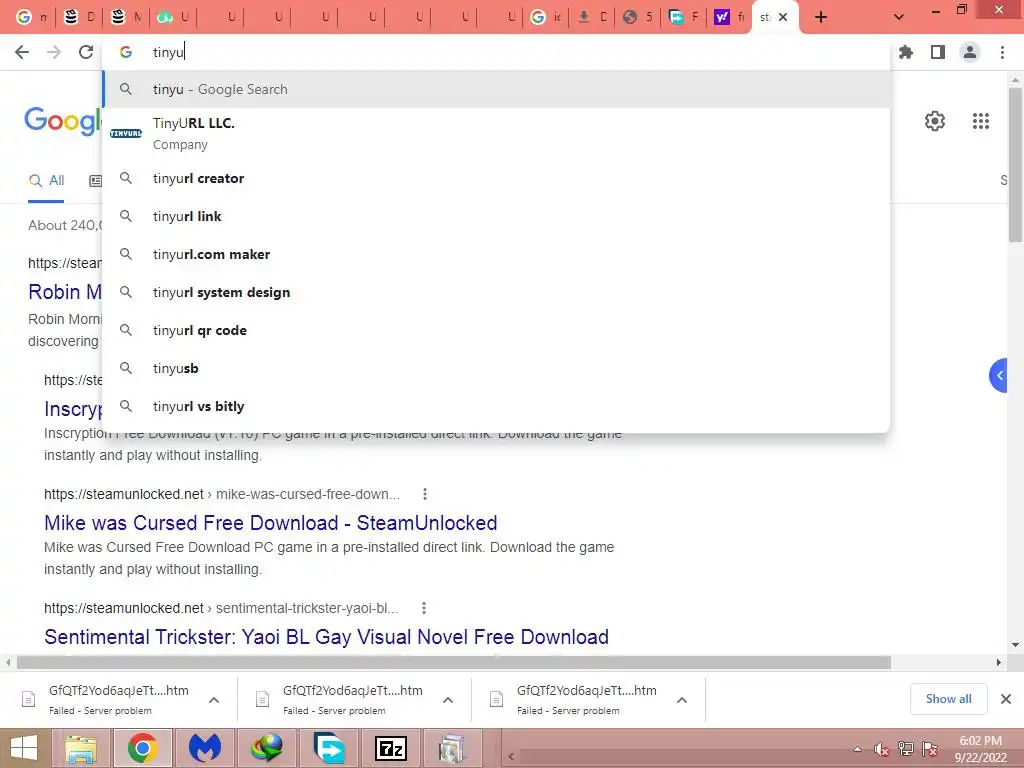Close the downloads bar
The image size is (1024, 768).
(1006, 699)
